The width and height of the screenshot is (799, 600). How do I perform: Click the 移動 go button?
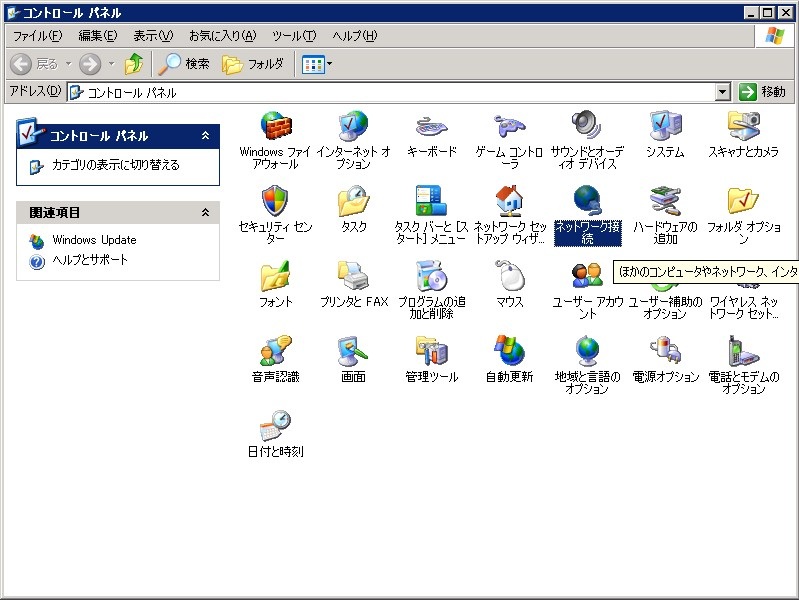tap(763, 92)
